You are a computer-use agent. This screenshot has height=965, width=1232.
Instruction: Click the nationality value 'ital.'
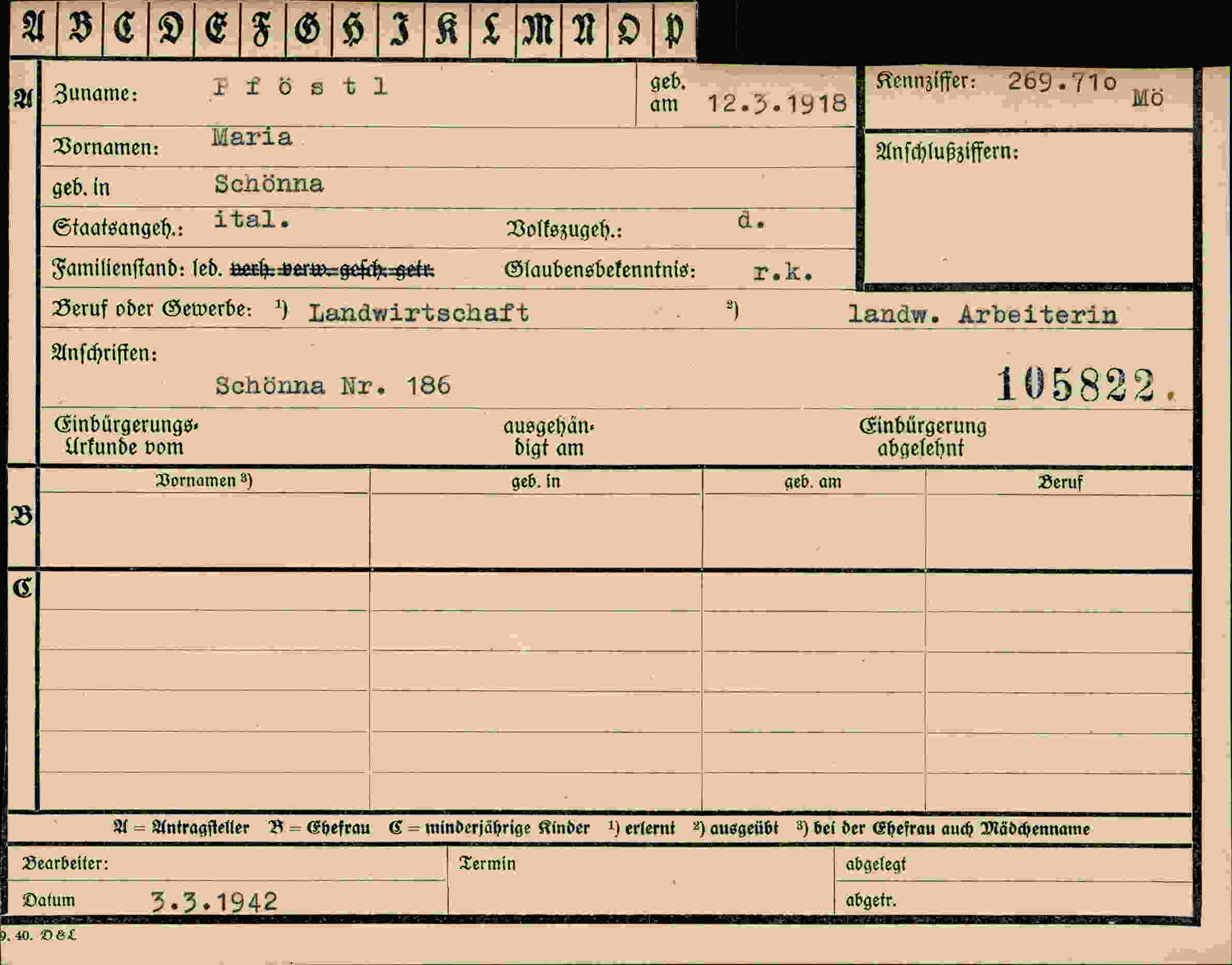click(x=252, y=219)
